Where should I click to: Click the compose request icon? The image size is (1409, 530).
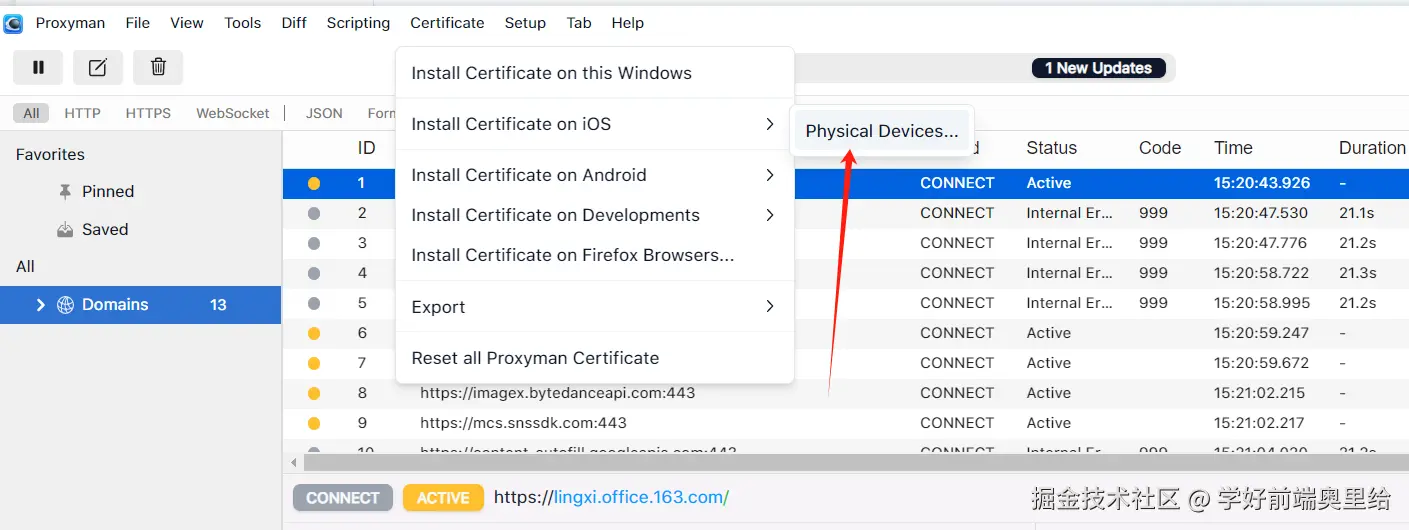click(98, 68)
